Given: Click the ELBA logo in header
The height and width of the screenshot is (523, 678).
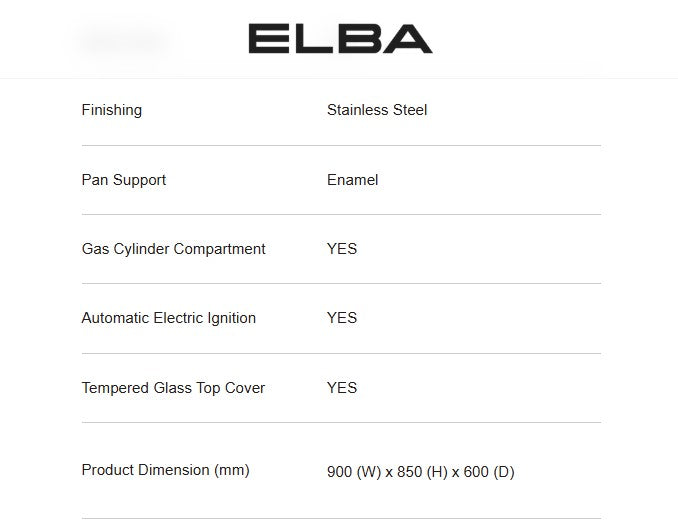Looking at the screenshot, I should tap(340, 38).
